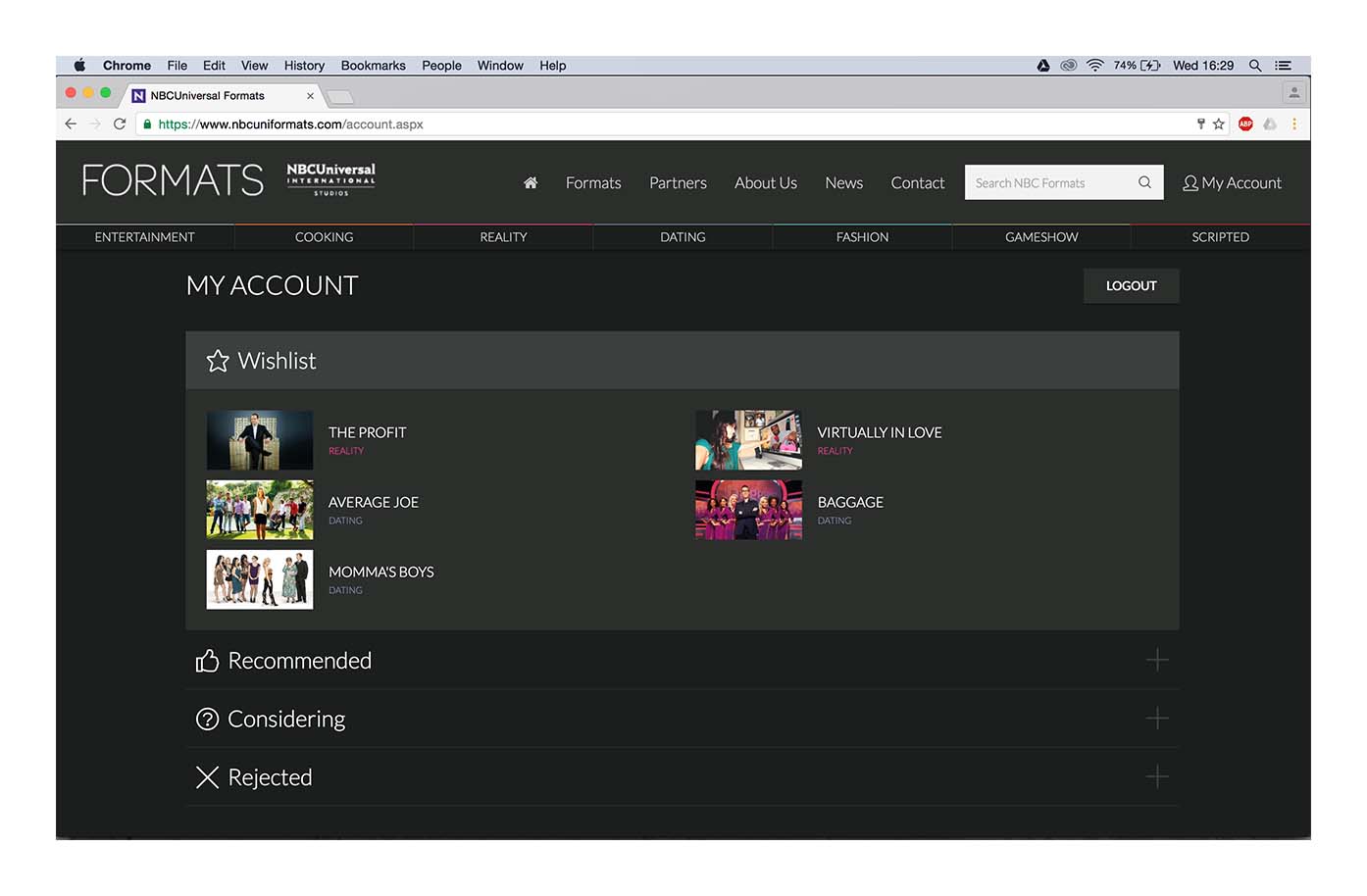This screenshot has height=896, width=1367.
Task: Reload the page with refresh icon
Action: click(x=120, y=124)
